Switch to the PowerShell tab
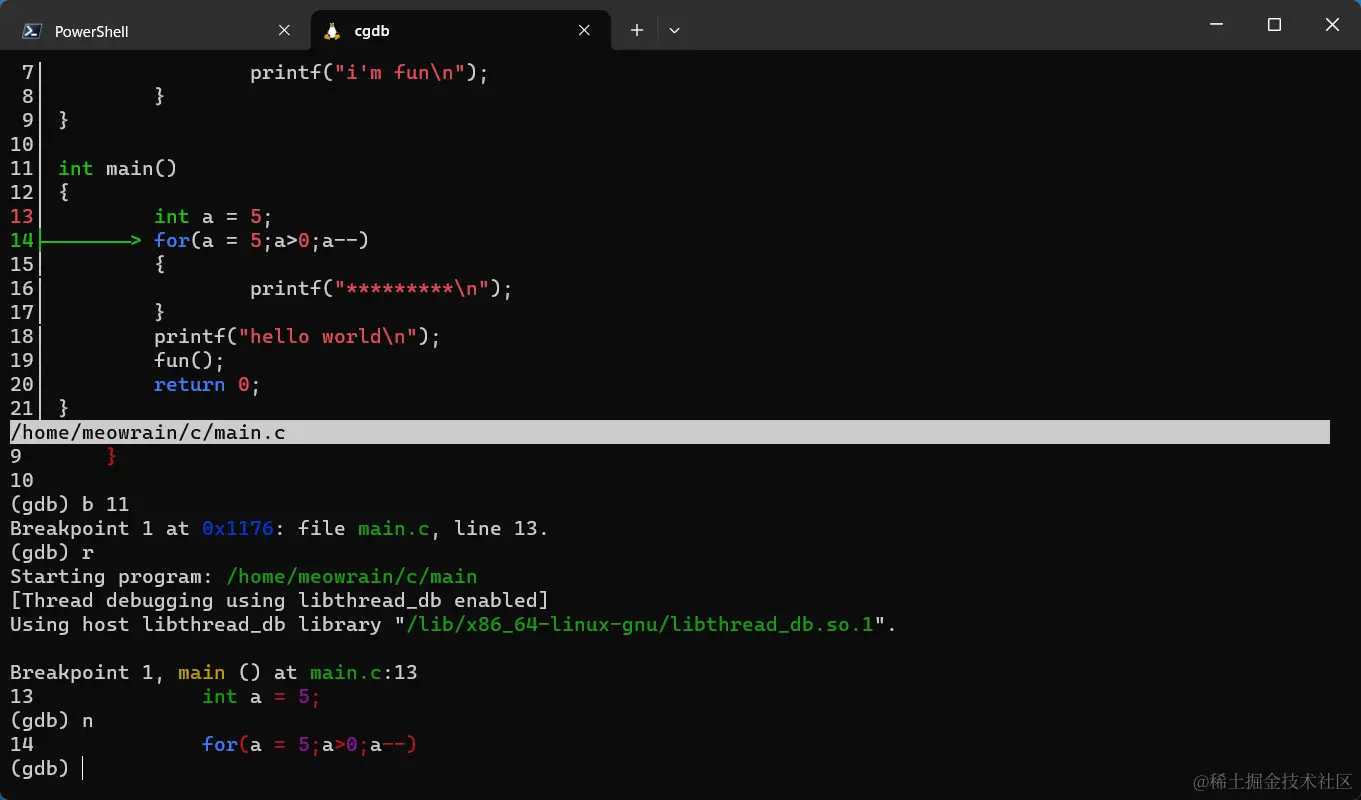1361x800 pixels. tap(158, 30)
